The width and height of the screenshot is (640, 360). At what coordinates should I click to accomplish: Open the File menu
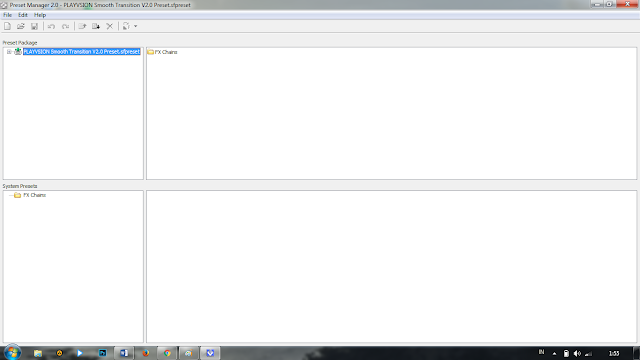coord(7,15)
